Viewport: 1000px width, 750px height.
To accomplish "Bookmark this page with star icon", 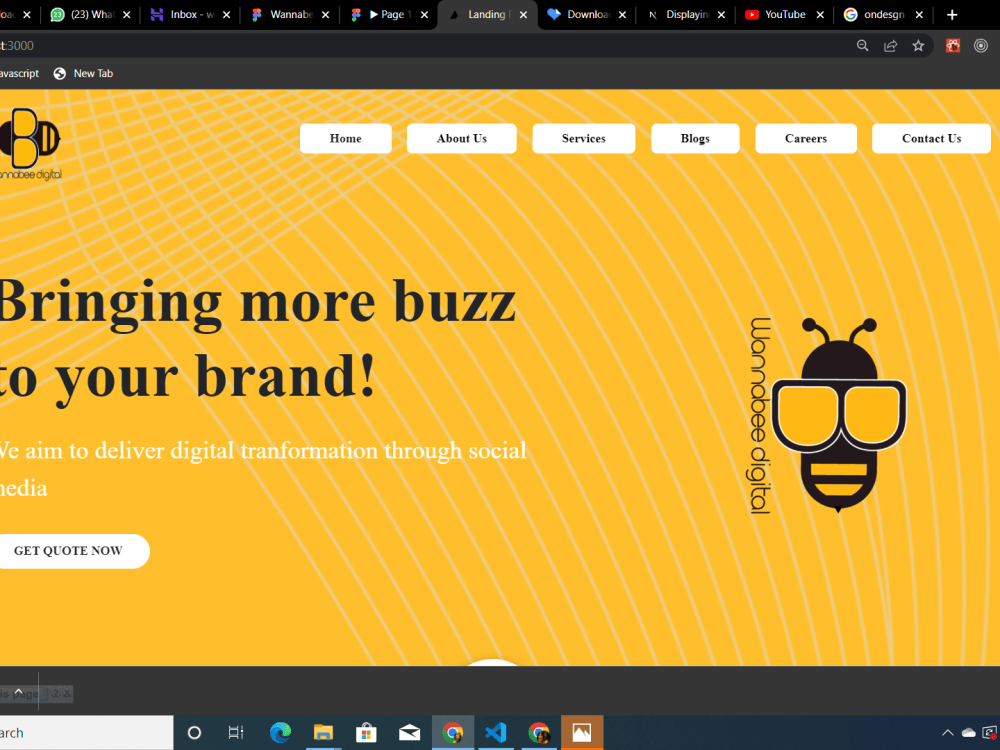I will click(x=918, y=45).
